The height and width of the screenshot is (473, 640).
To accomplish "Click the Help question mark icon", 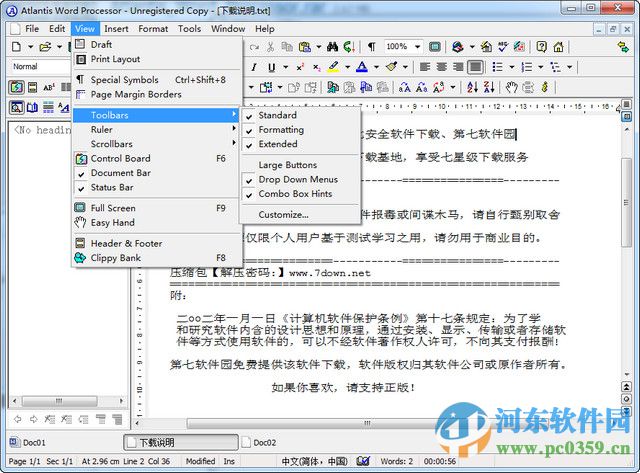I will coord(541,47).
